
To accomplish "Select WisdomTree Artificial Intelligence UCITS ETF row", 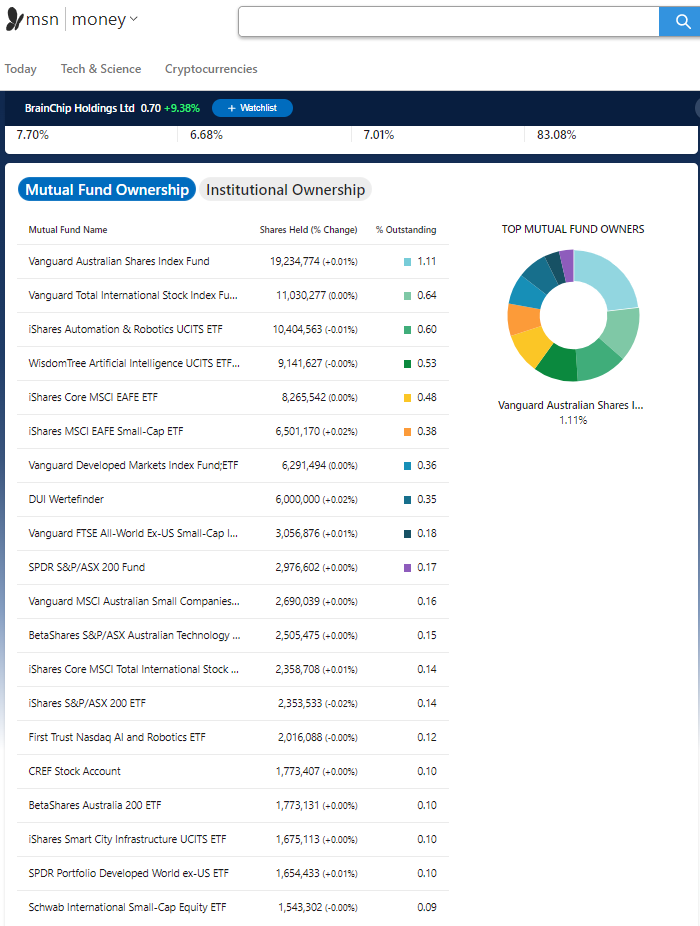I will pyautogui.click(x=233, y=363).
